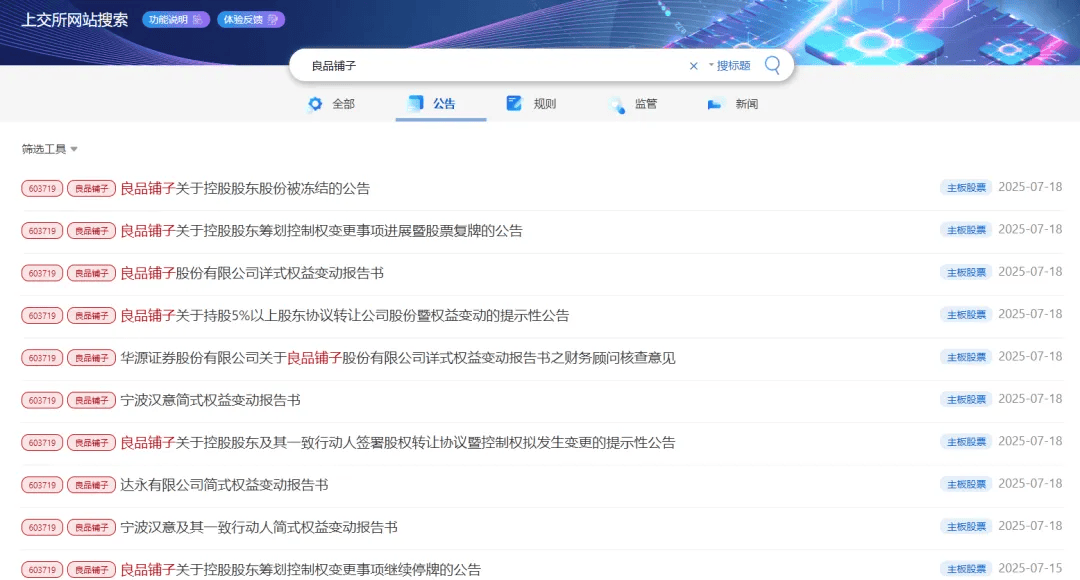The height and width of the screenshot is (580, 1080).
Task: Click inside the 良品铺子 search input field
Action: (x=490, y=66)
